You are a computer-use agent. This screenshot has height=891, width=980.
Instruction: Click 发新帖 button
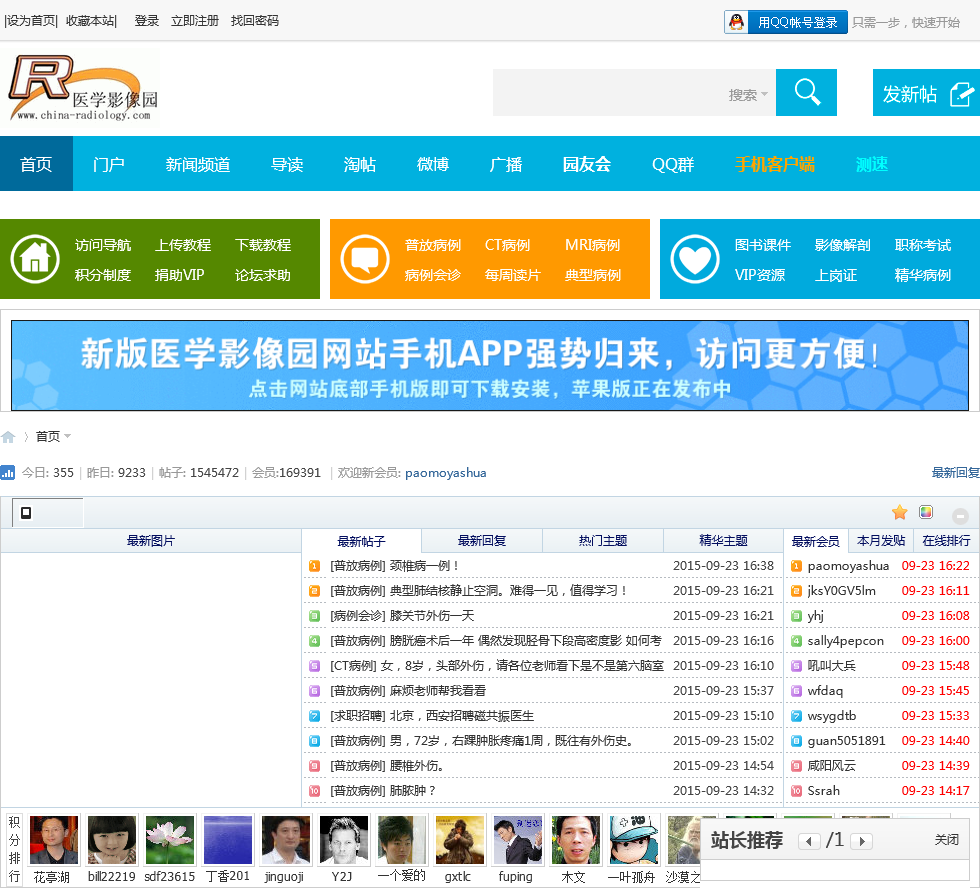click(926, 92)
